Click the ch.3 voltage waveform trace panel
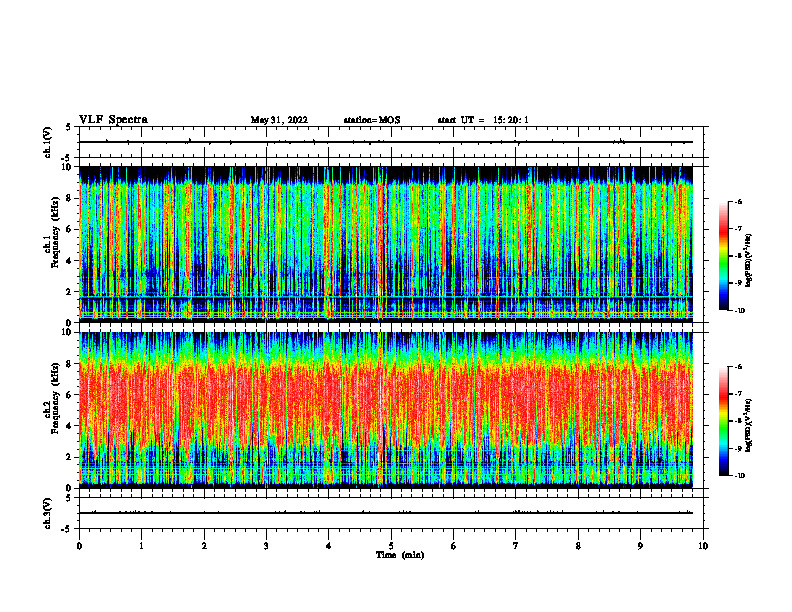Screen dimensions: 792x612 [x=391, y=513]
